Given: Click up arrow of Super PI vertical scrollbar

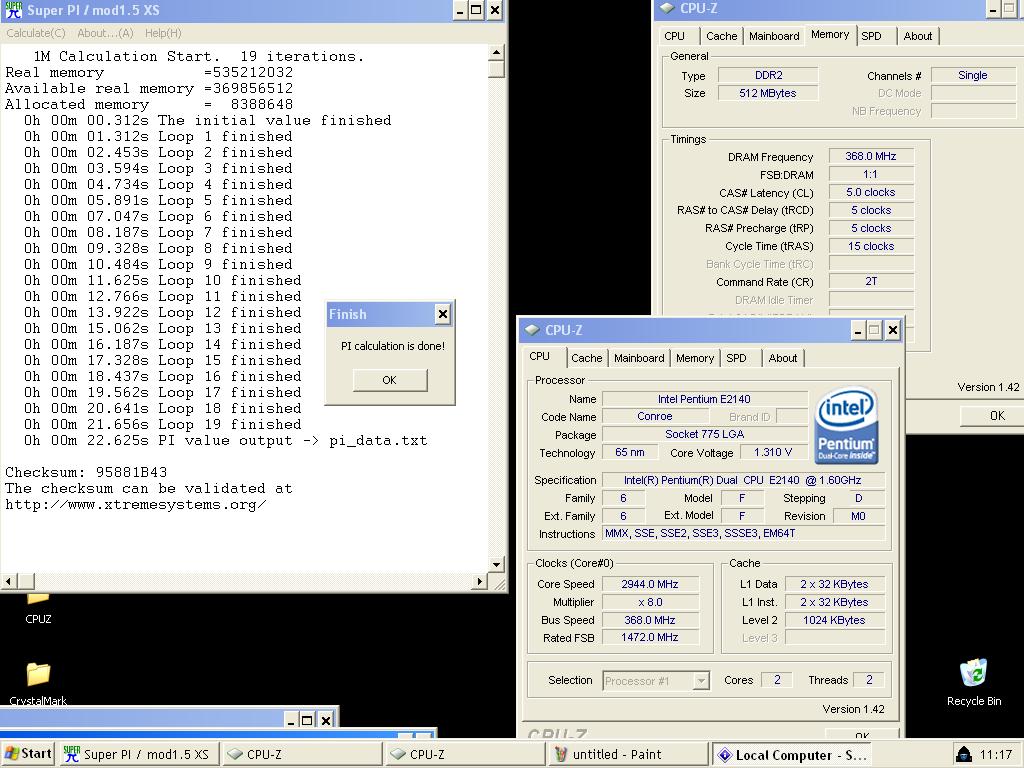Looking at the screenshot, I should coord(496,52).
